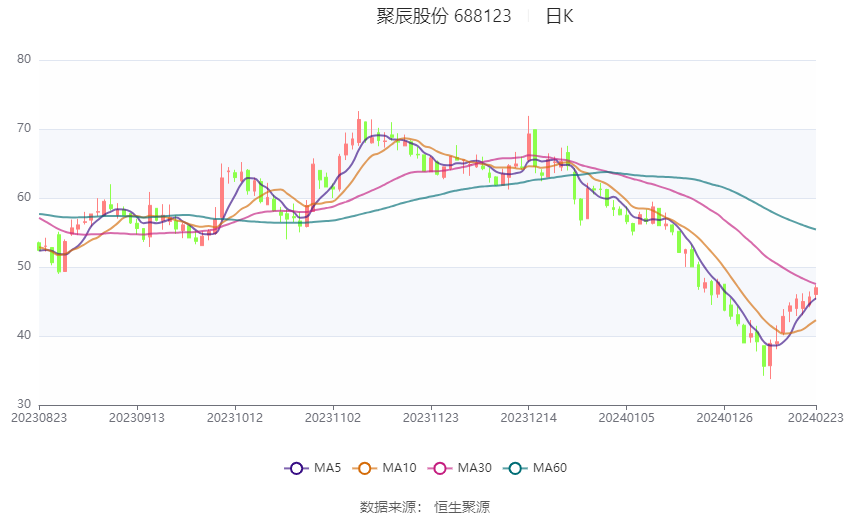Toggle the MA60 legend series
Viewport: 850px width, 517px height.
pos(535,468)
